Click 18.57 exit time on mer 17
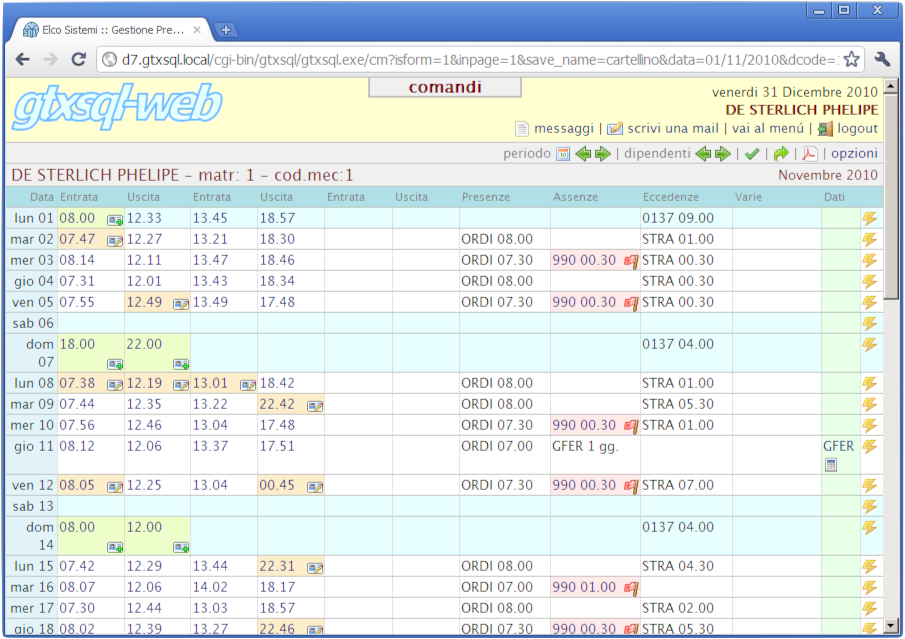The height and width of the screenshot is (639, 905). 277,608
